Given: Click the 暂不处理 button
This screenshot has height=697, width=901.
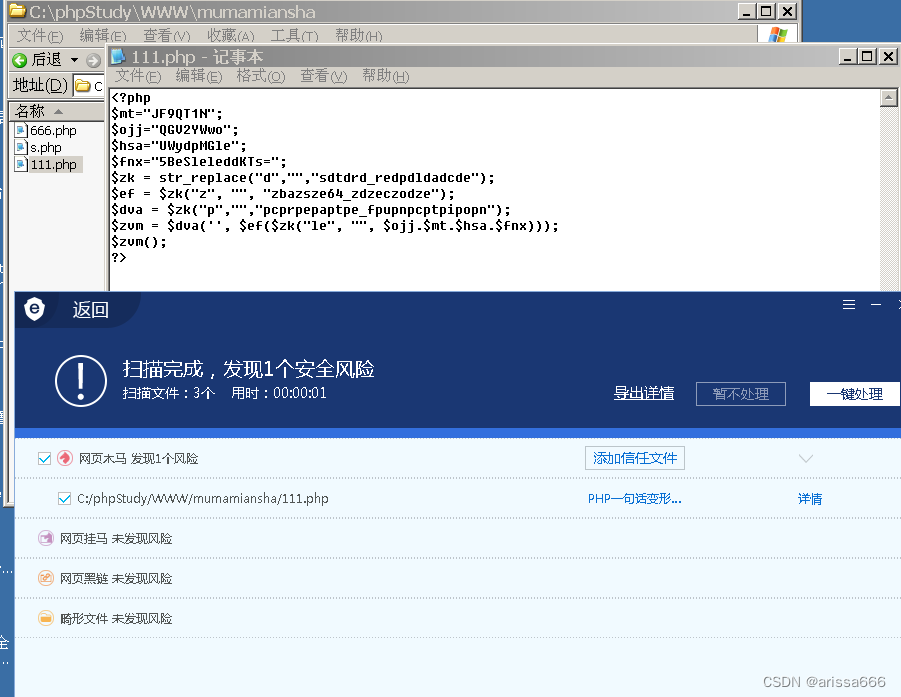Looking at the screenshot, I should point(741,394).
